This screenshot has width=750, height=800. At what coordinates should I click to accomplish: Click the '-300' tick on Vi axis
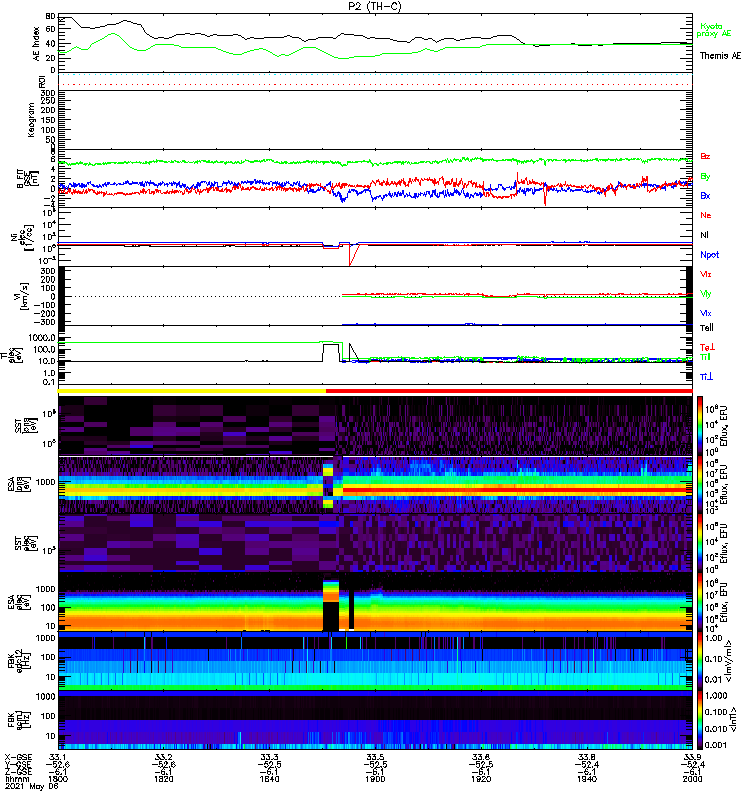tap(45, 322)
